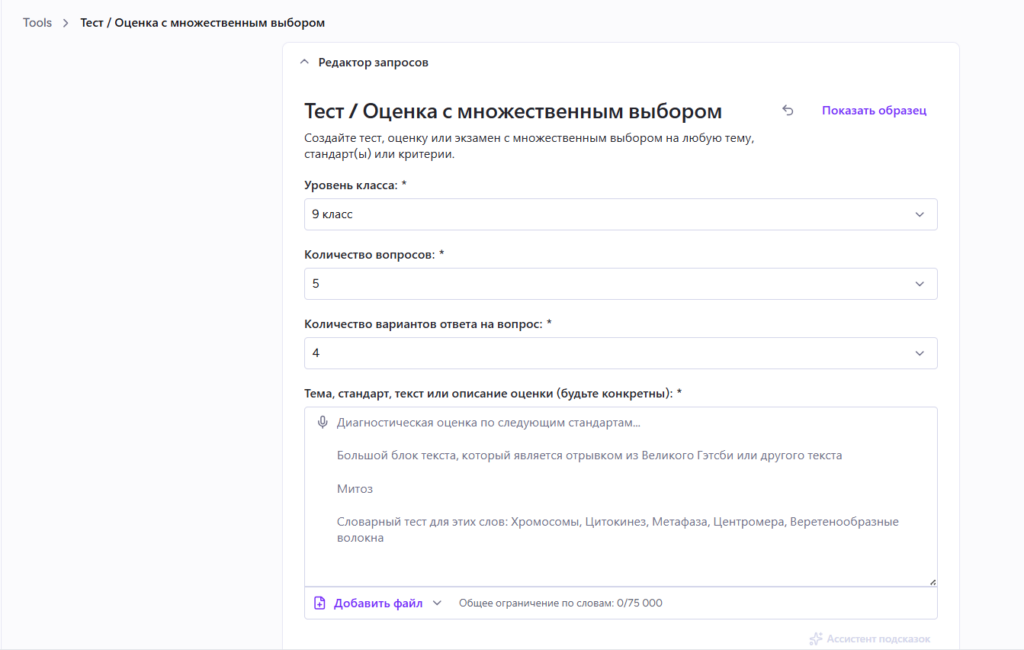Click the description text starting with Создайте тест
This screenshot has width=1024, height=650.
point(529,146)
